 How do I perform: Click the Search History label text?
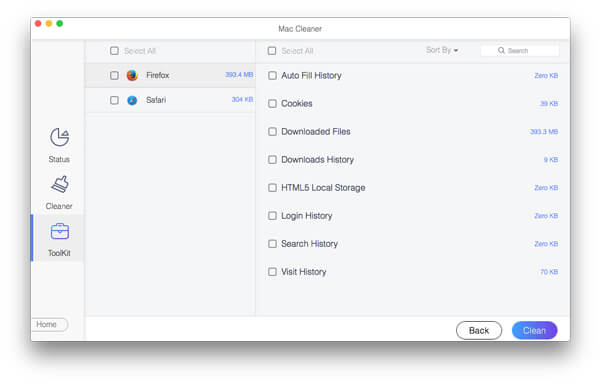(309, 244)
